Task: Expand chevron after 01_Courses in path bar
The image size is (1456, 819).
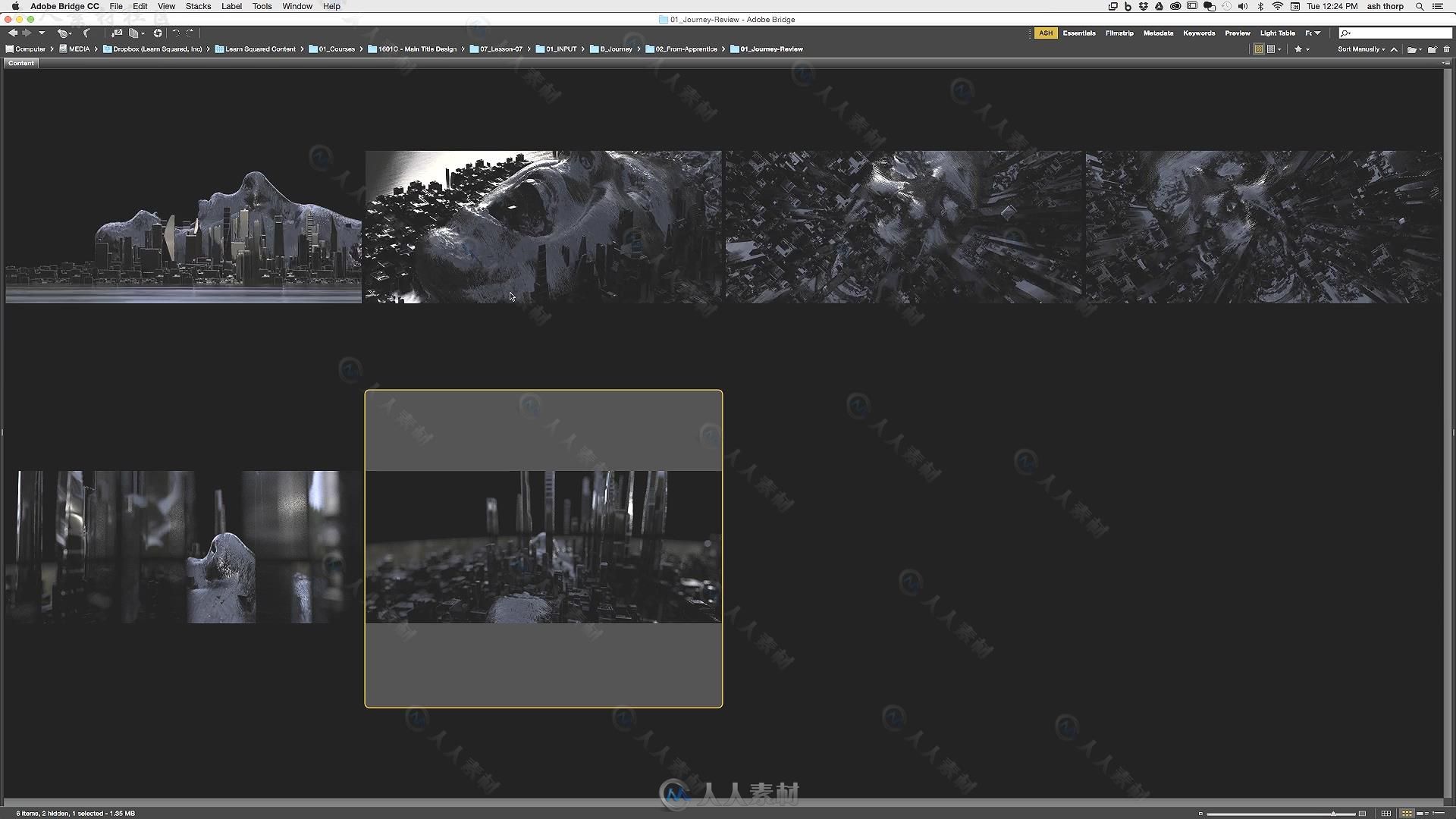Action: click(x=362, y=49)
